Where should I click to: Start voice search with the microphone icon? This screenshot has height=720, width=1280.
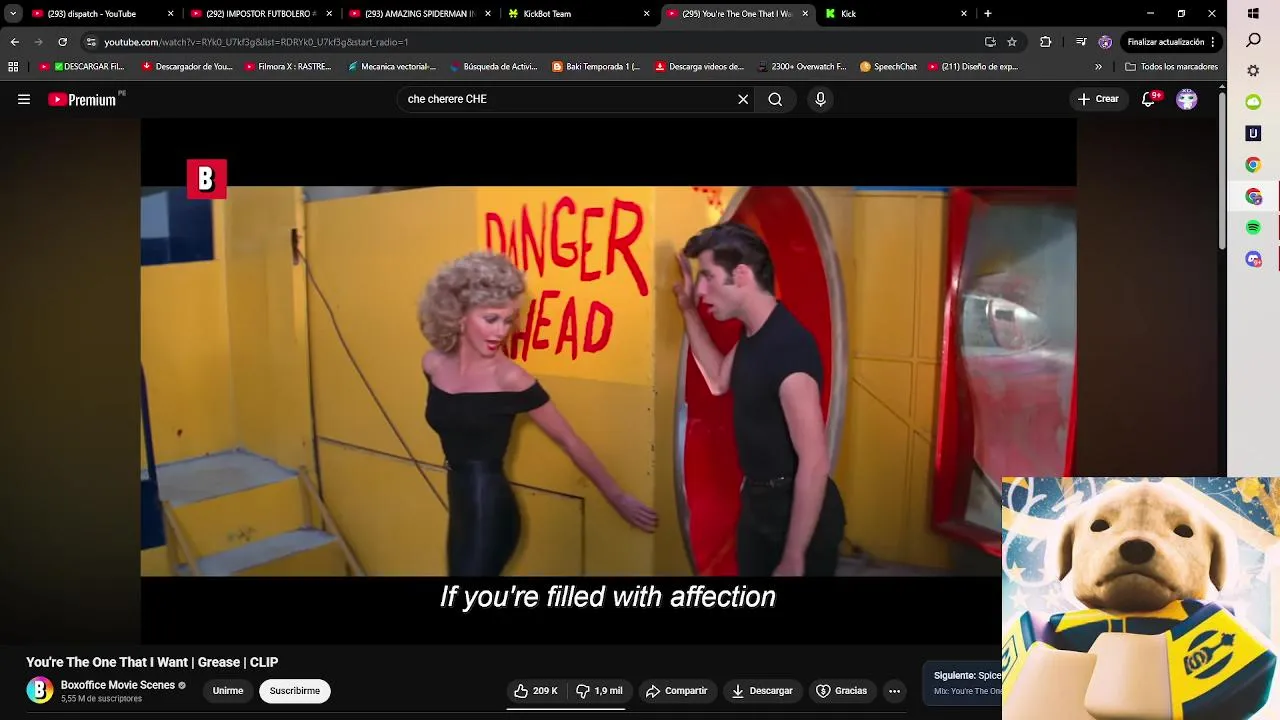pos(820,99)
